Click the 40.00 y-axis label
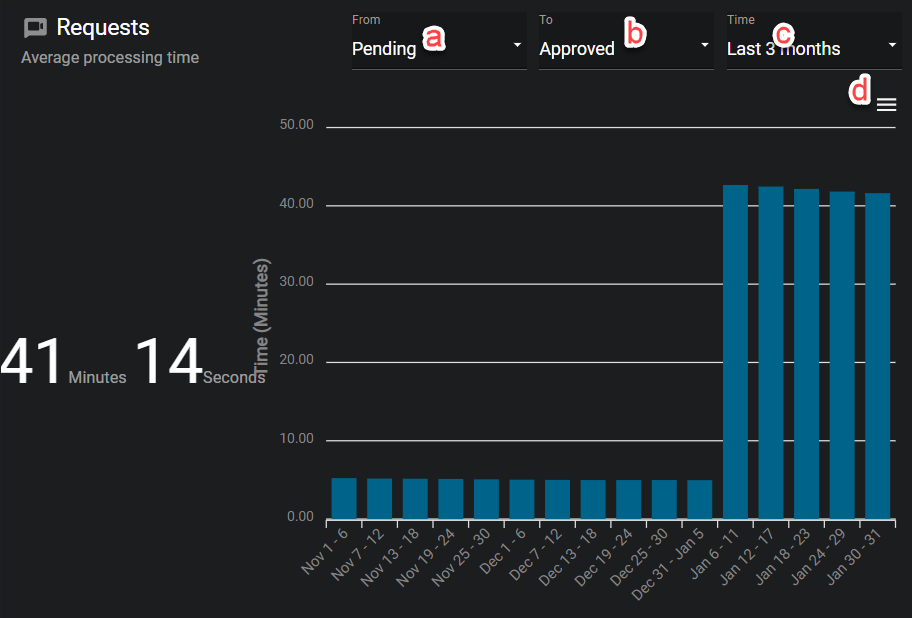Screen dimensions: 912x618 tap(297, 203)
